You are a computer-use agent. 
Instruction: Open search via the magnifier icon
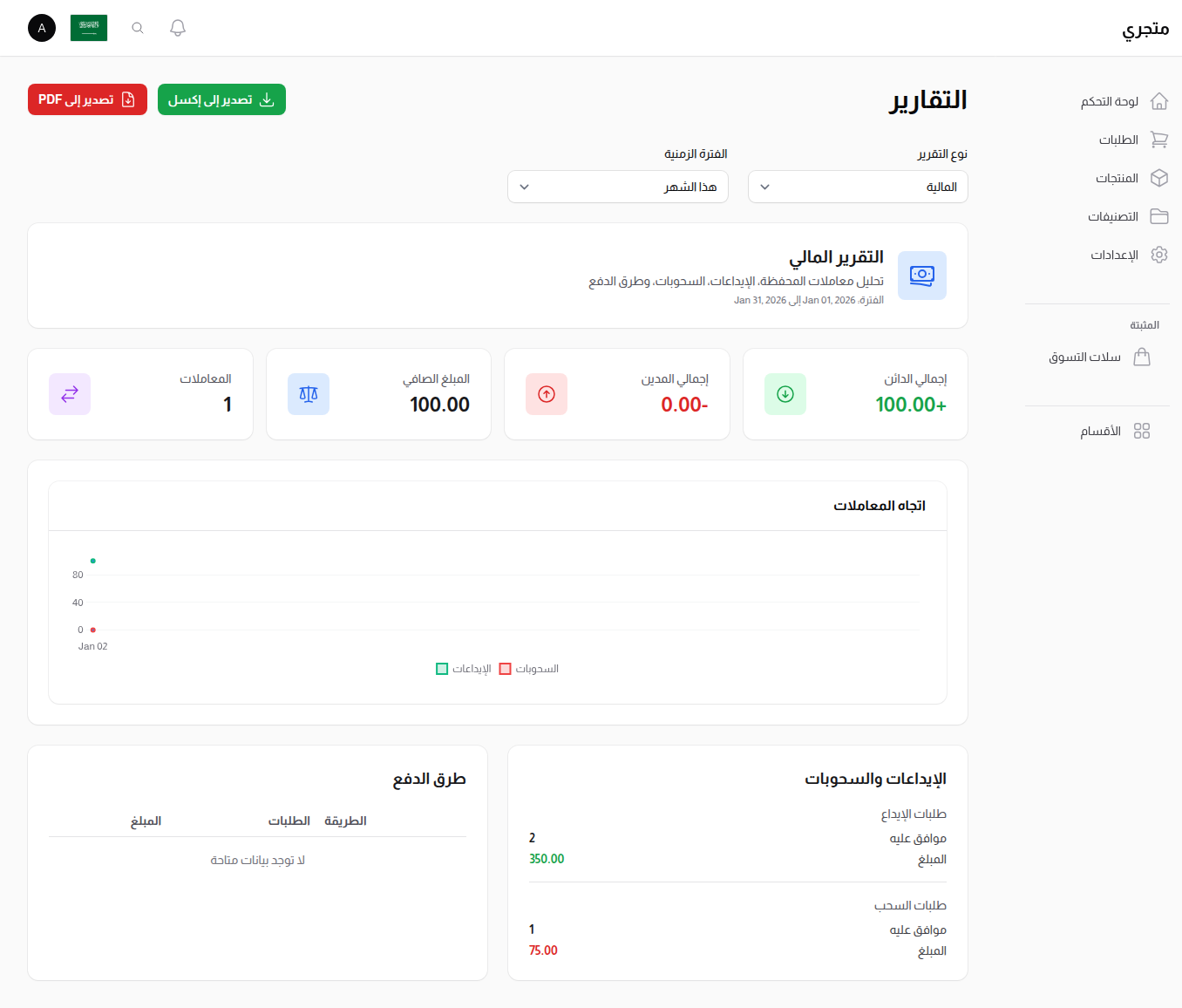tap(138, 28)
